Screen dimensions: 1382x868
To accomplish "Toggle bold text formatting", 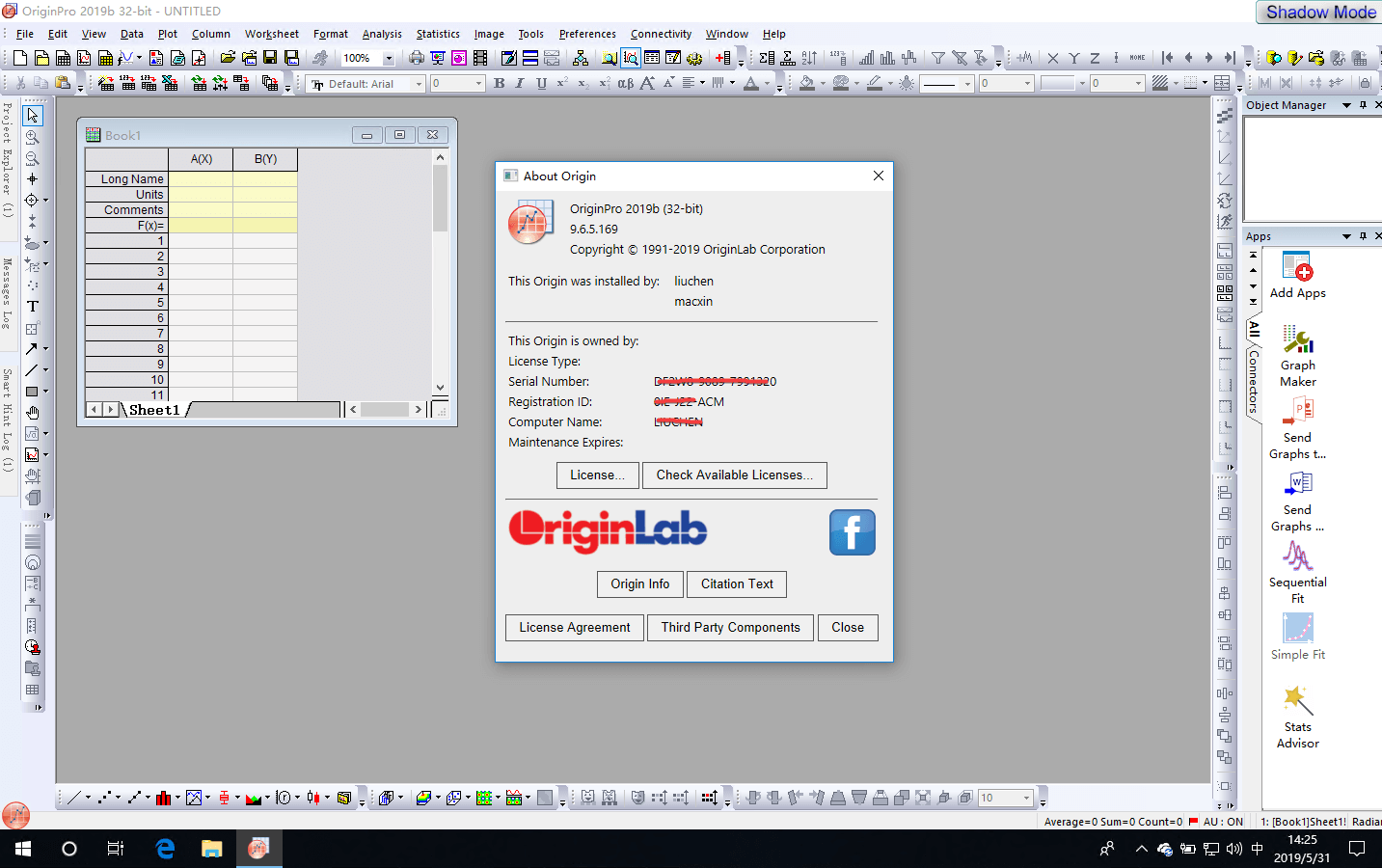I will click(x=500, y=84).
